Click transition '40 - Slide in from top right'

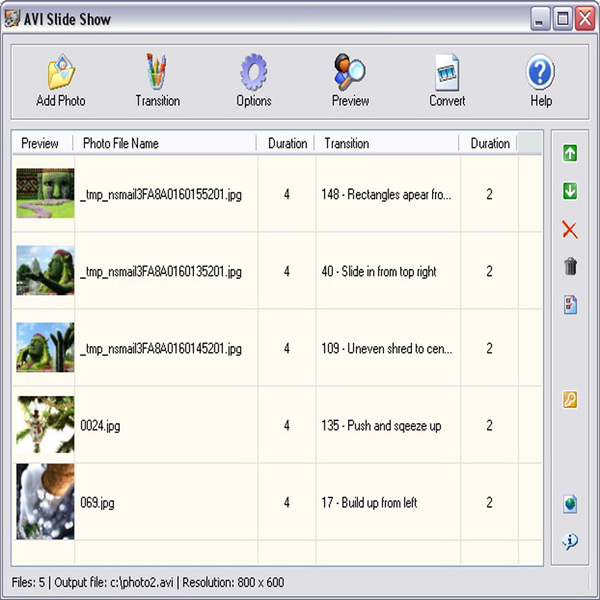click(379, 271)
